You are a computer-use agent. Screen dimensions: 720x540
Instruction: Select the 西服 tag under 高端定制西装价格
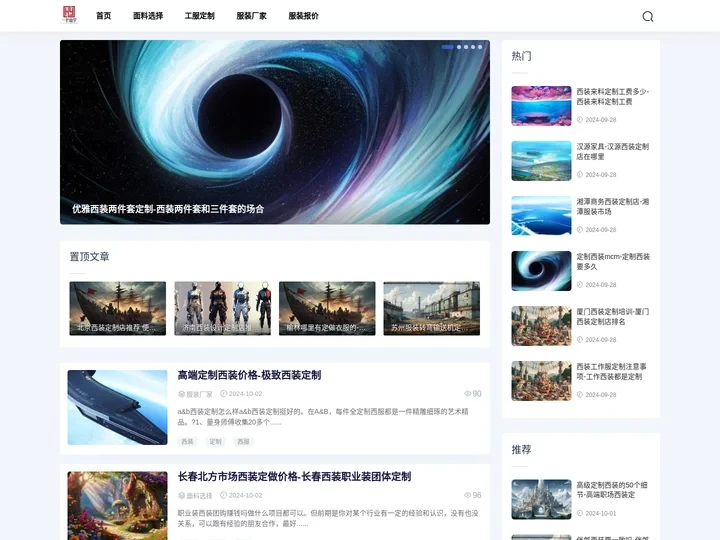tap(243, 441)
